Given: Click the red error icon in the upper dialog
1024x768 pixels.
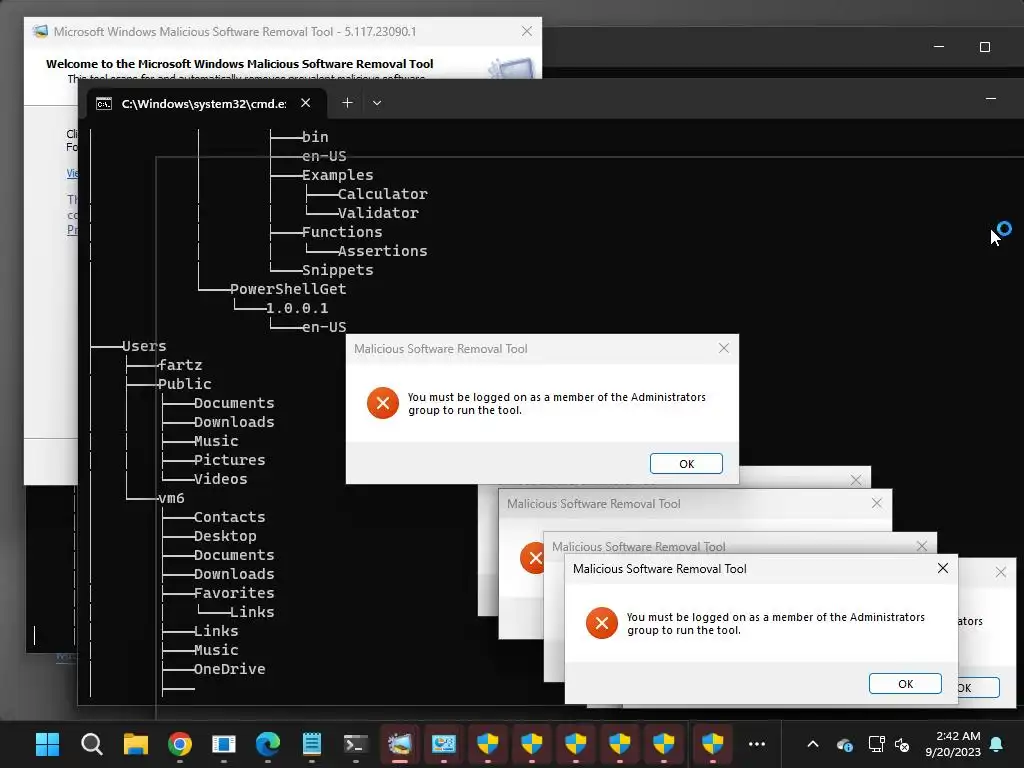Looking at the screenshot, I should tap(383, 403).
